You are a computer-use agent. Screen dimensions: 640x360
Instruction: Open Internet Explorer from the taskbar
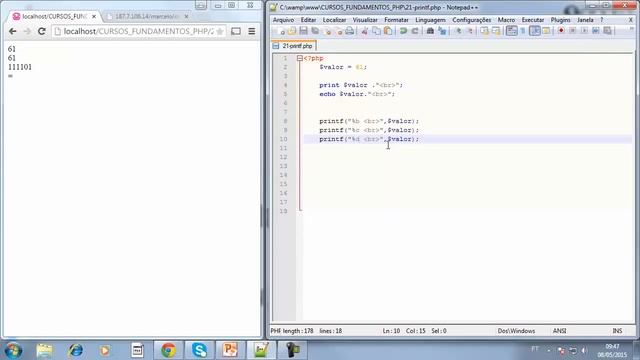point(76,350)
